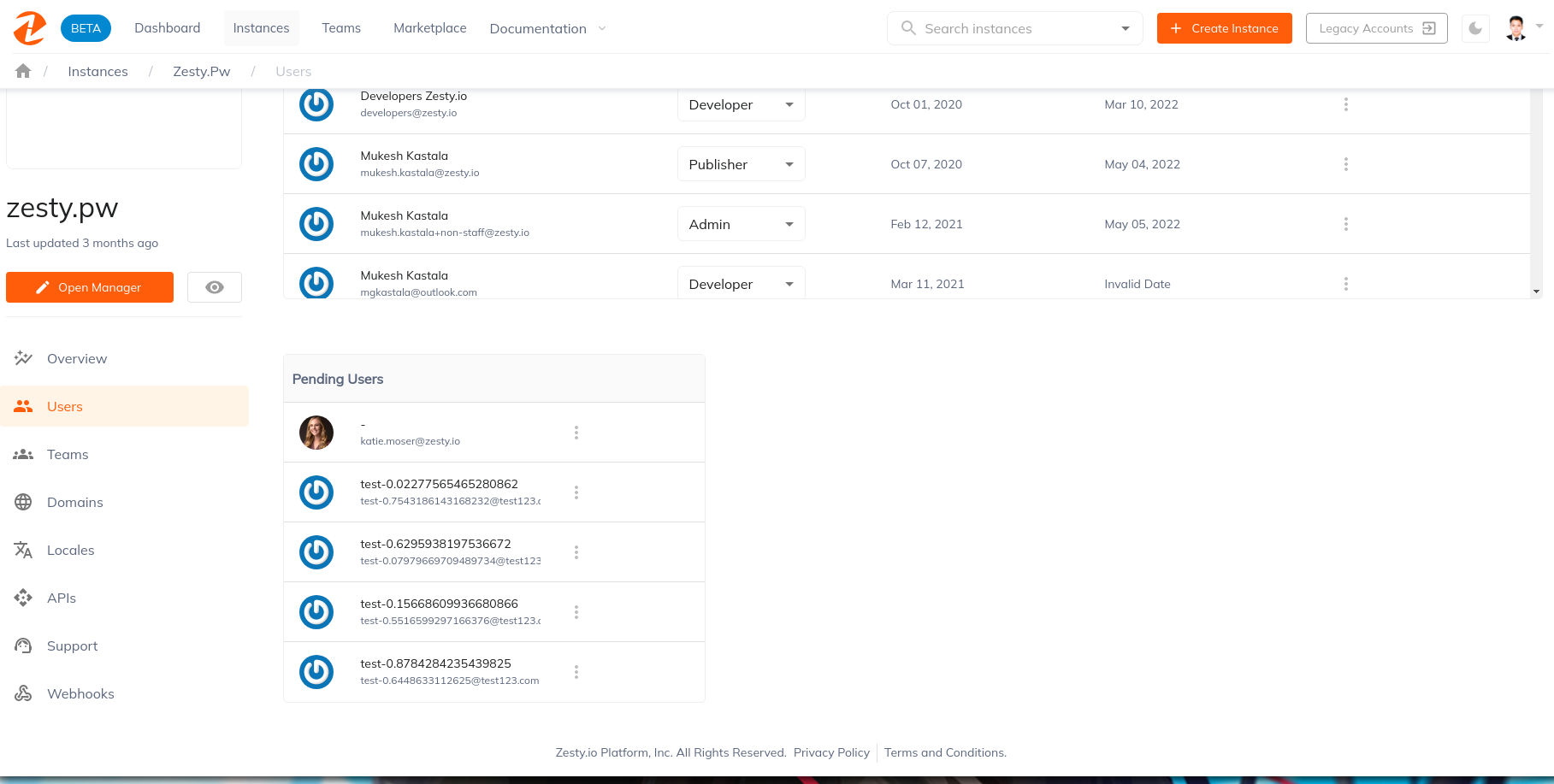Open the Domains panel
The image size is (1554, 784).
tap(74, 502)
